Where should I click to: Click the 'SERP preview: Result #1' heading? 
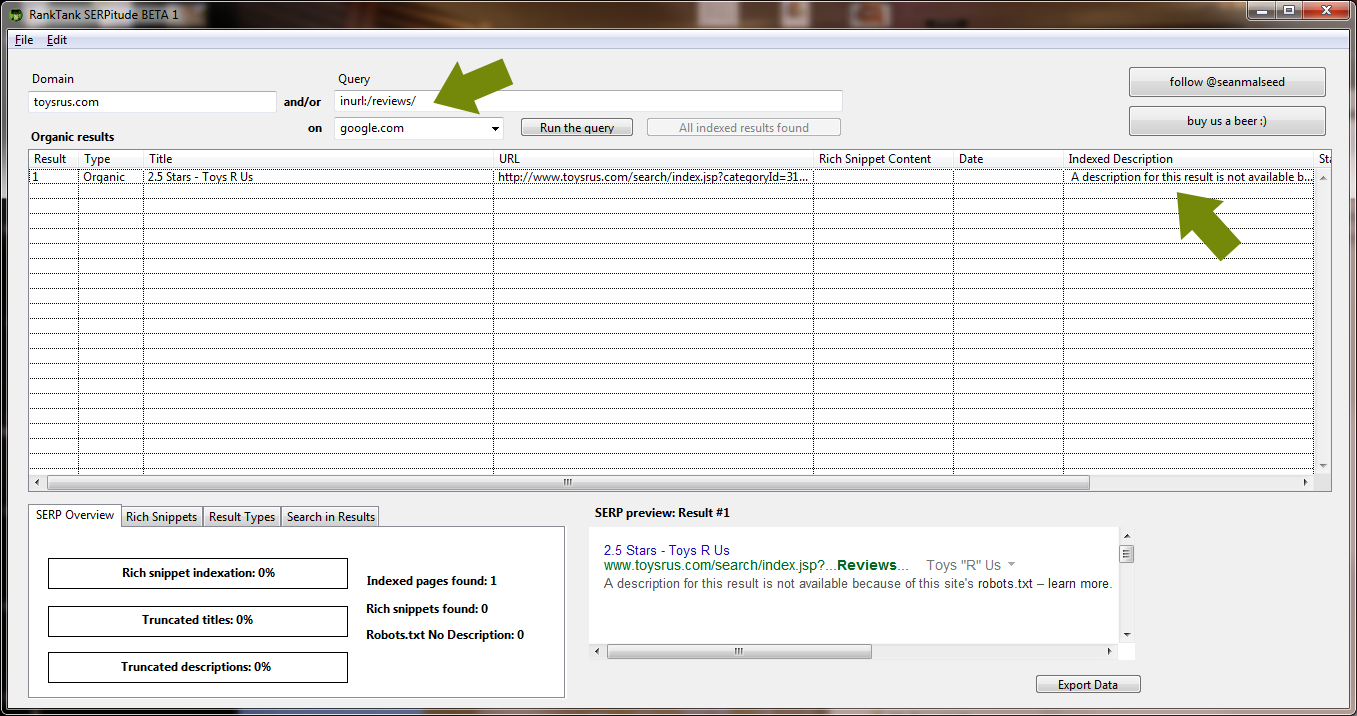tap(662, 513)
